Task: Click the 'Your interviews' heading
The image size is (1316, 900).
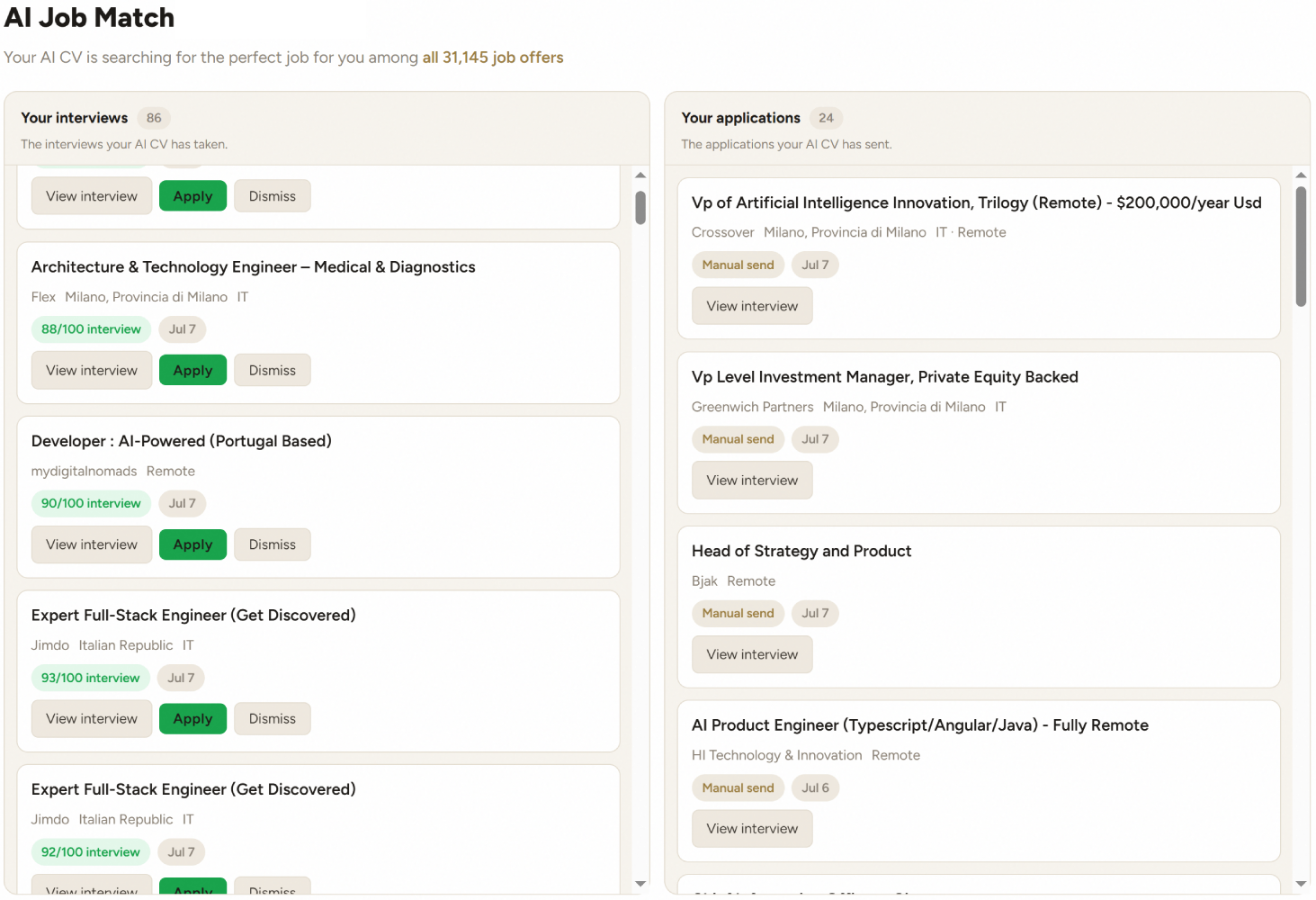Action: coord(75,118)
